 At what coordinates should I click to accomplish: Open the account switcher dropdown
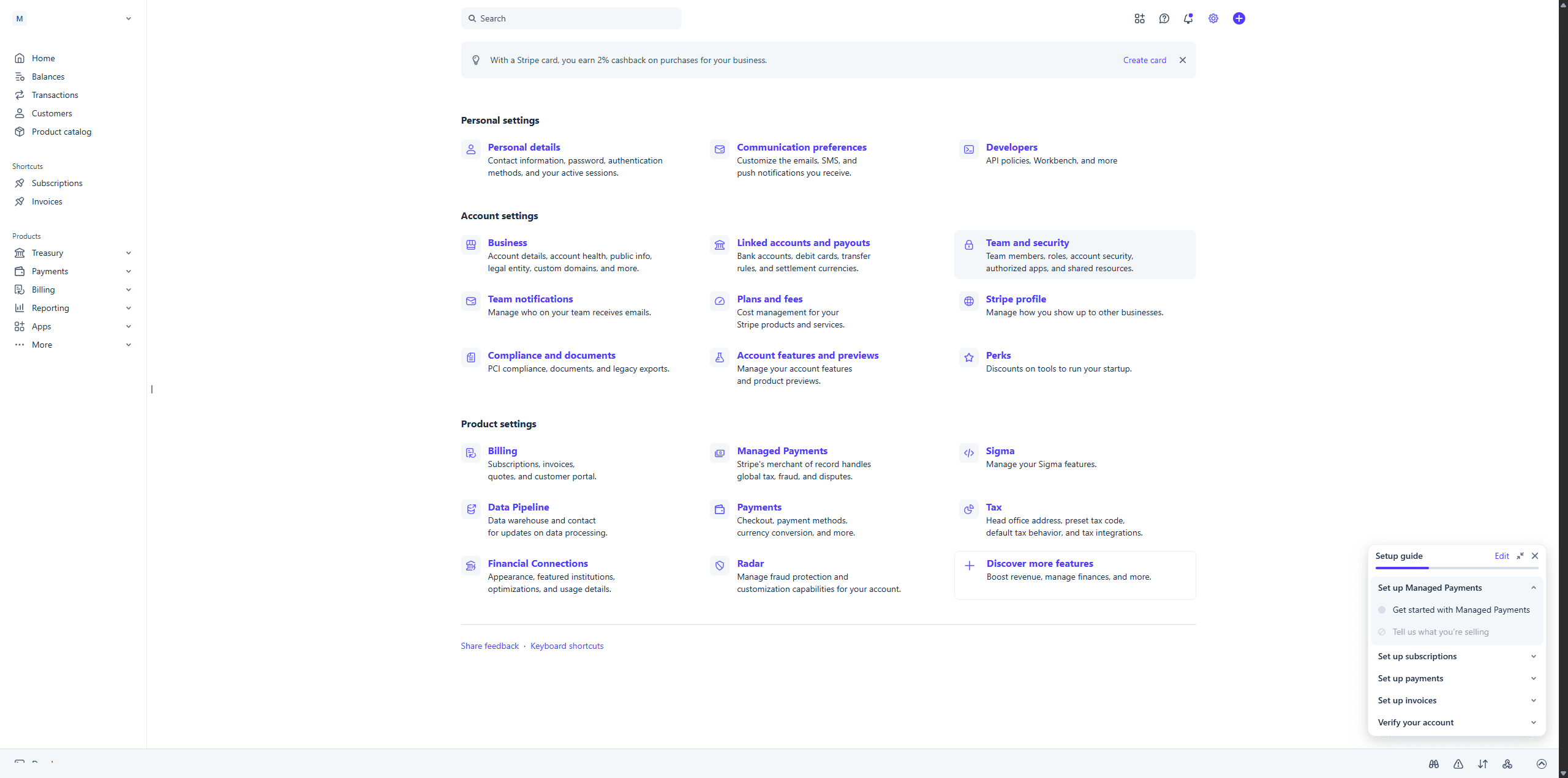tap(73, 18)
